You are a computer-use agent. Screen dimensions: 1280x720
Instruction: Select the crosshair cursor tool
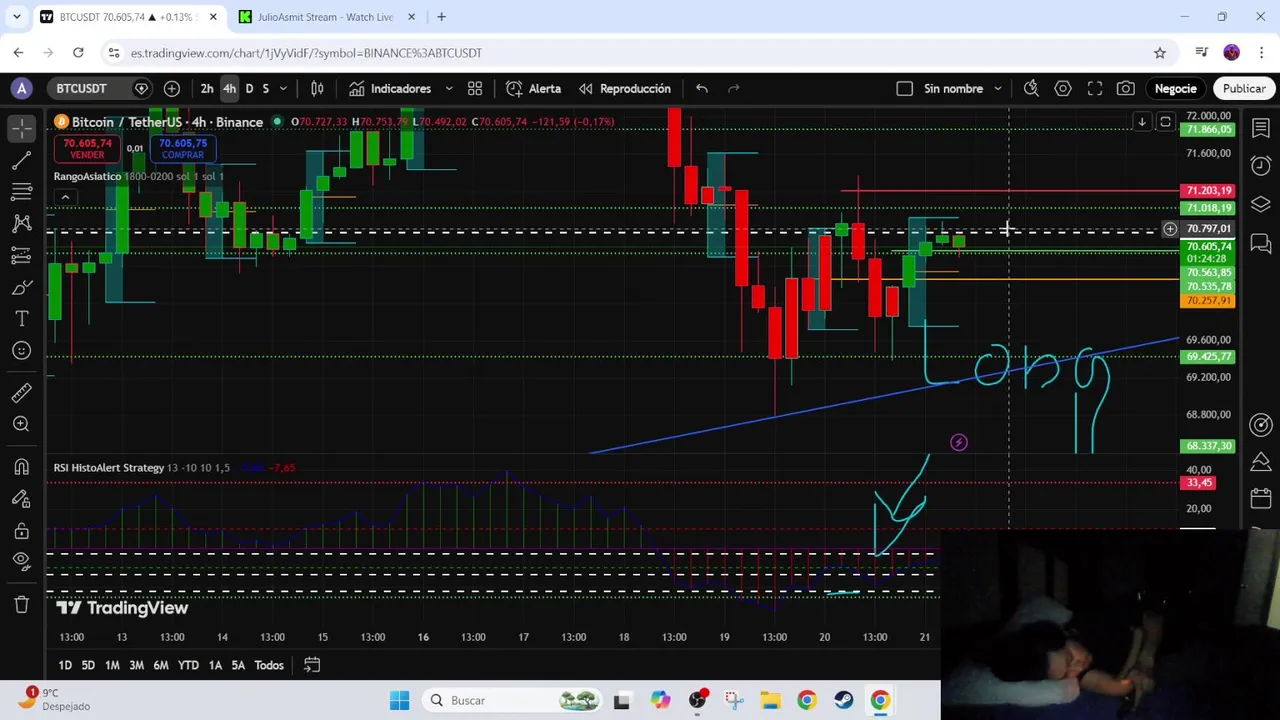[x=21, y=127]
